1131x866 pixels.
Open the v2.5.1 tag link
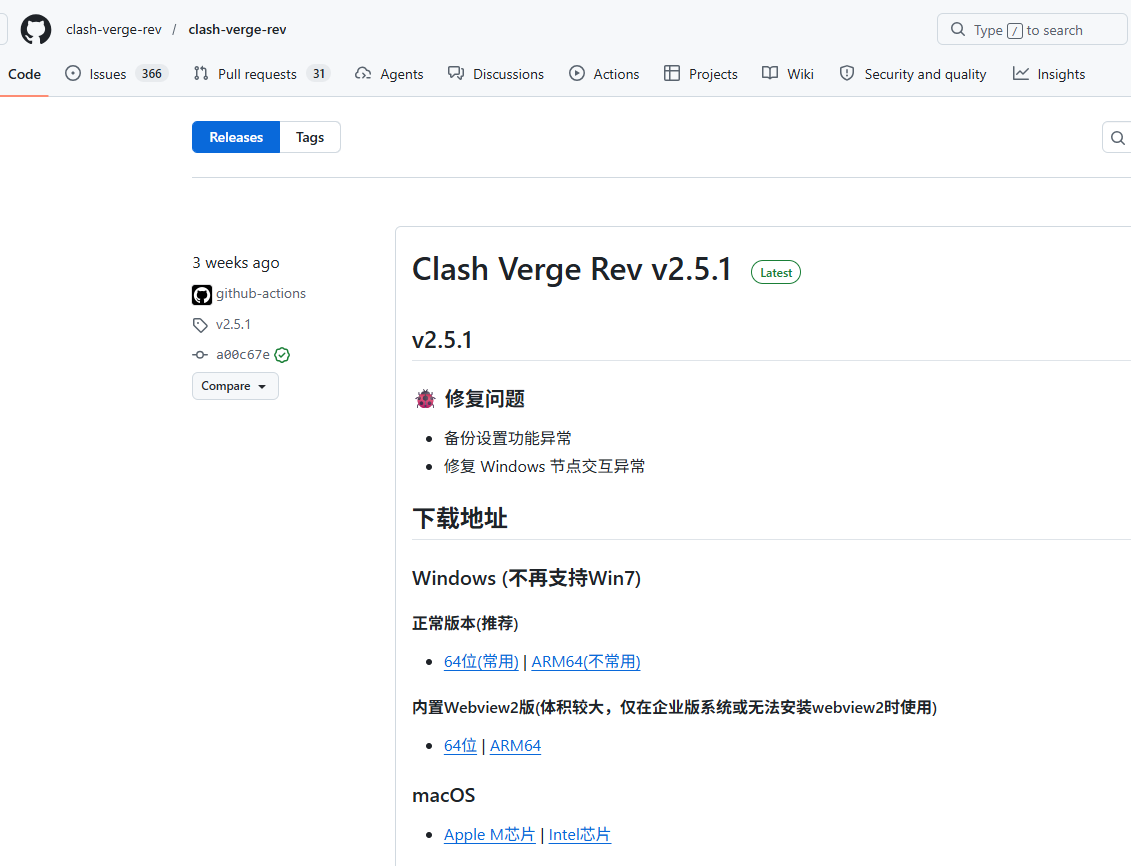(233, 324)
